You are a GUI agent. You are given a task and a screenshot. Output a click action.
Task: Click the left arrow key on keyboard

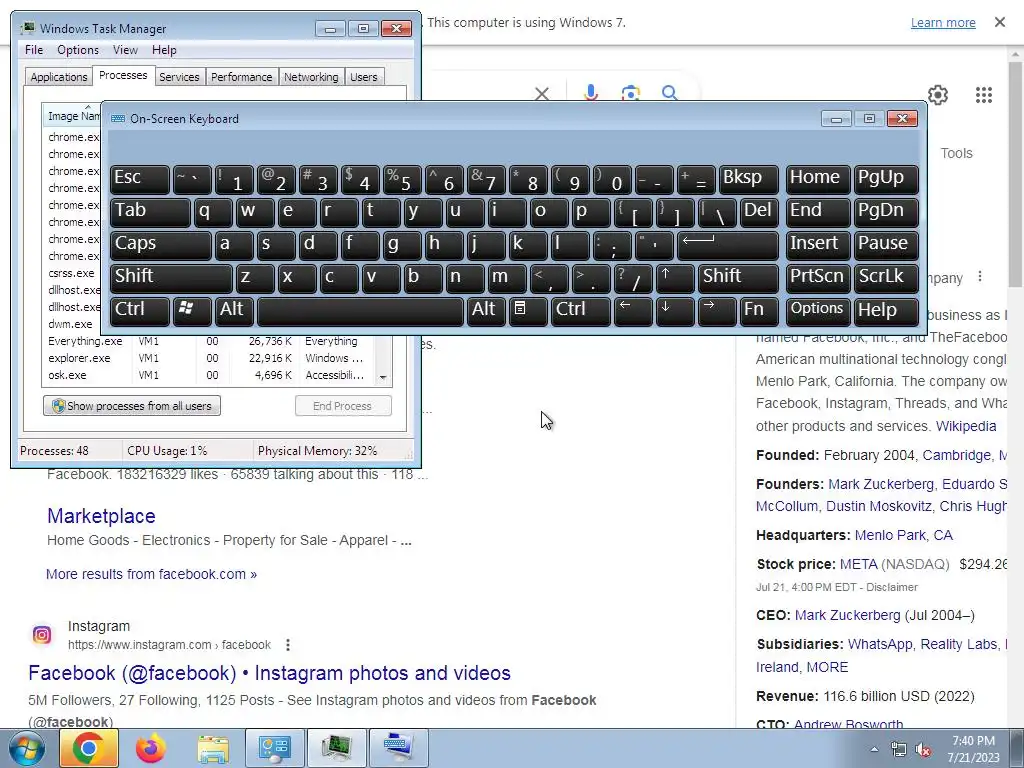[632, 310]
